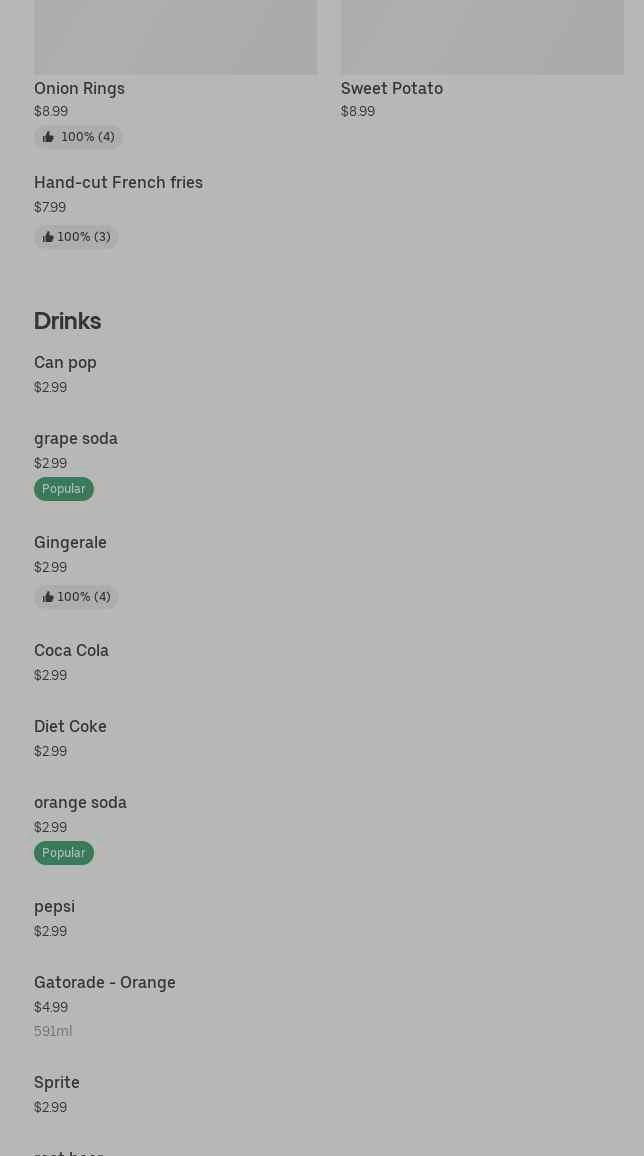Click thumbs-up icon under Gingerale
Screen dimensions: 644x1156
coord(47,597)
